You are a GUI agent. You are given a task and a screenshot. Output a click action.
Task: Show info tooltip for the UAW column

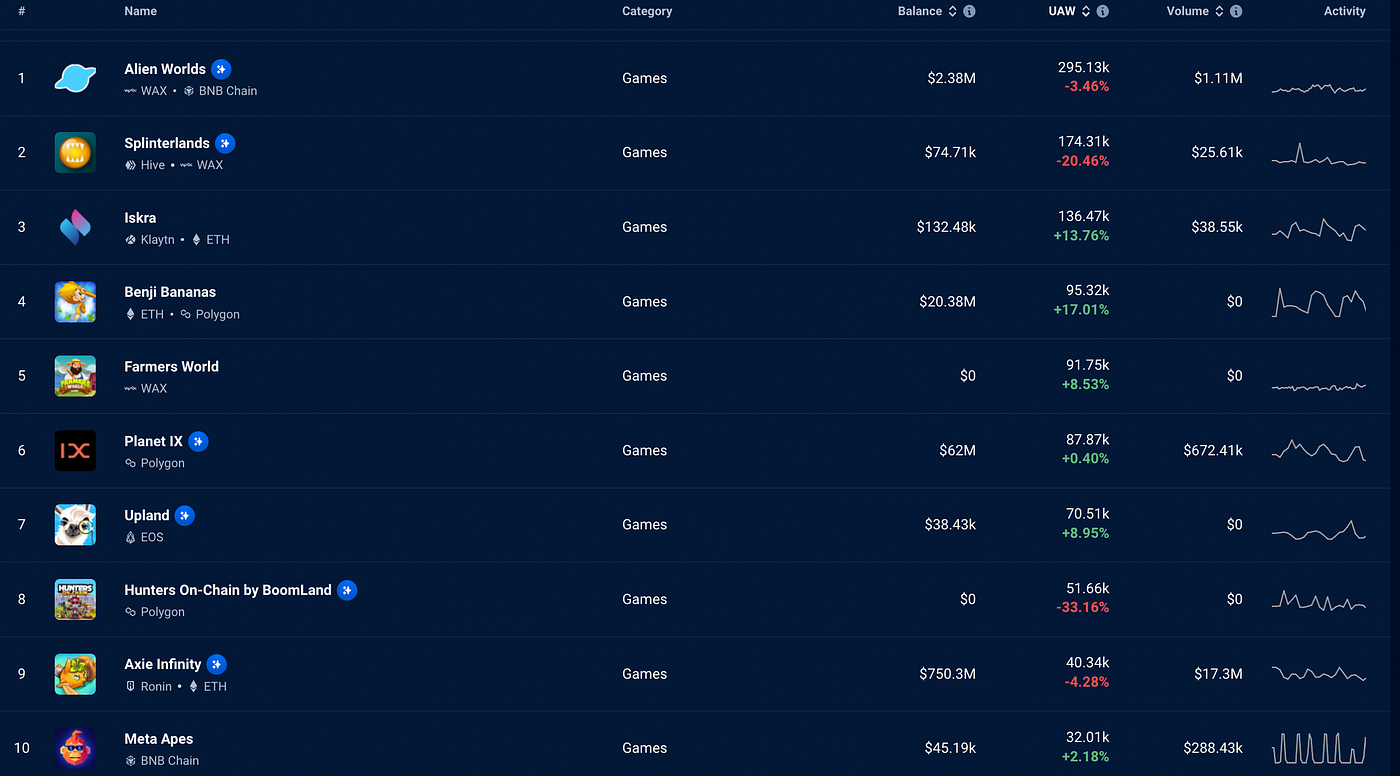1102,11
